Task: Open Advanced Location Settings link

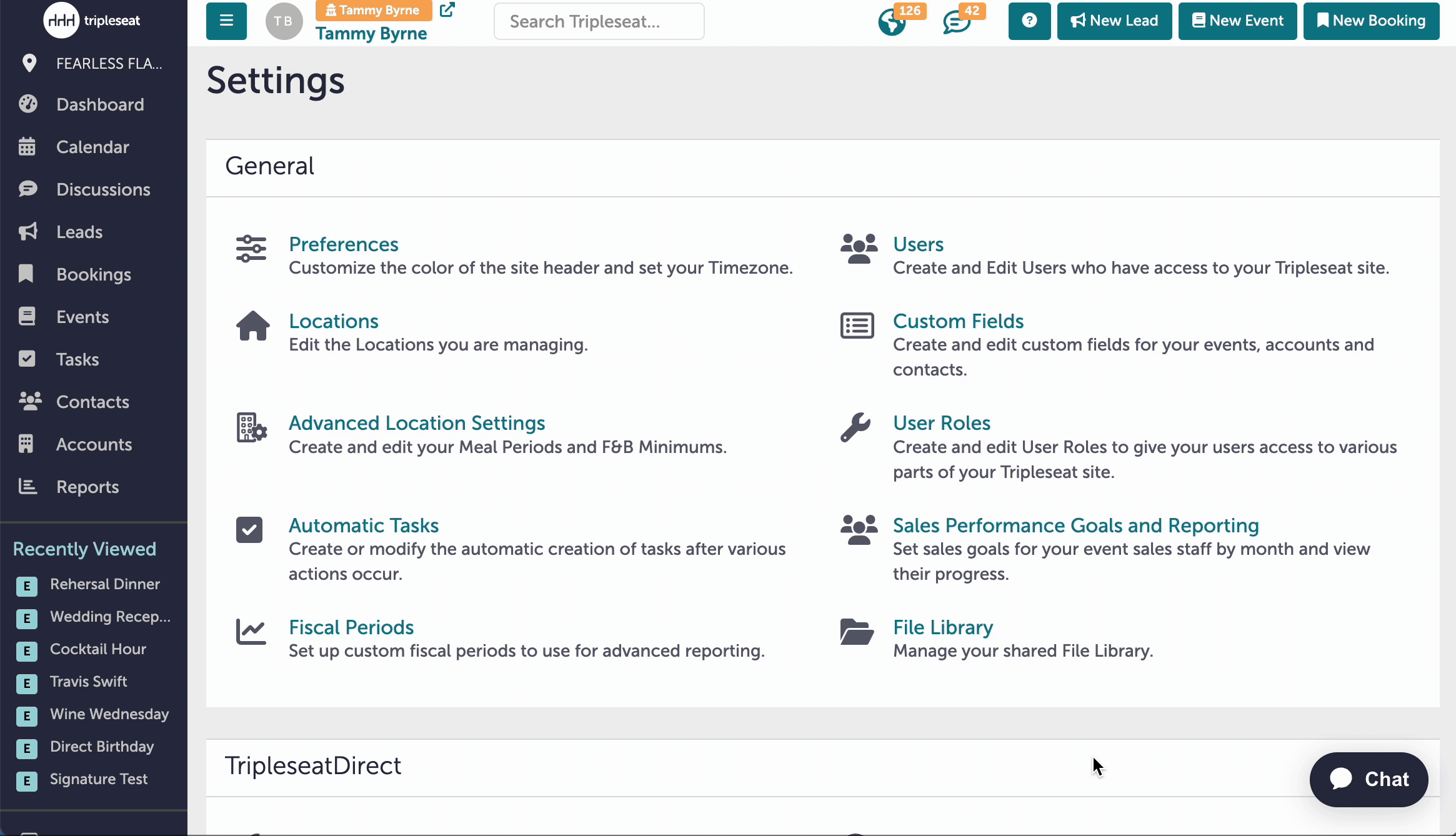Action: pyautogui.click(x=417, y=423)
